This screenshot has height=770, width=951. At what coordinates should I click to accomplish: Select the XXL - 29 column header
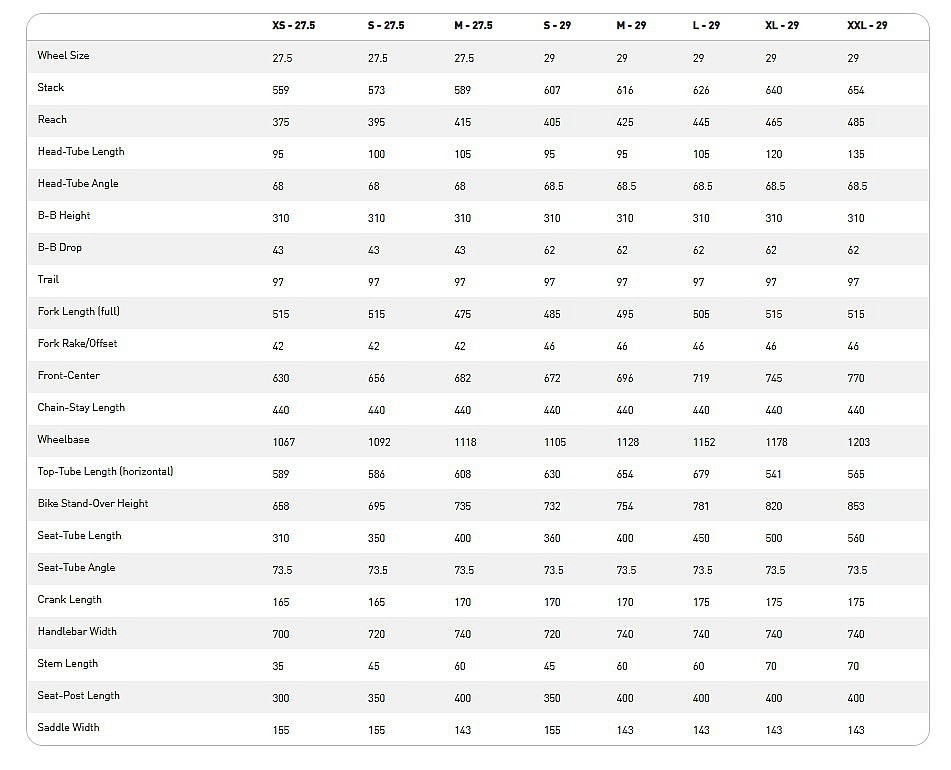point(867,25)
